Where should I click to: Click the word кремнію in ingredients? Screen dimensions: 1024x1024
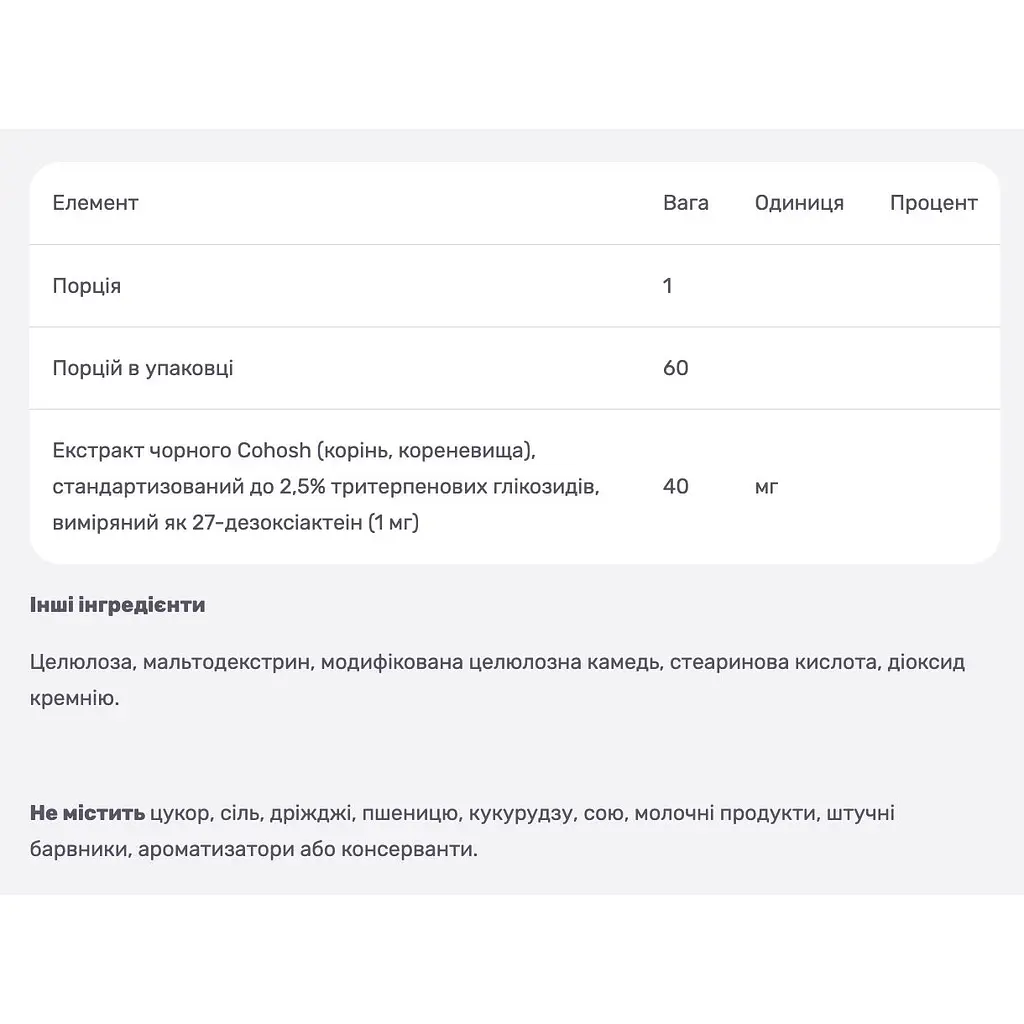[74, 698]
